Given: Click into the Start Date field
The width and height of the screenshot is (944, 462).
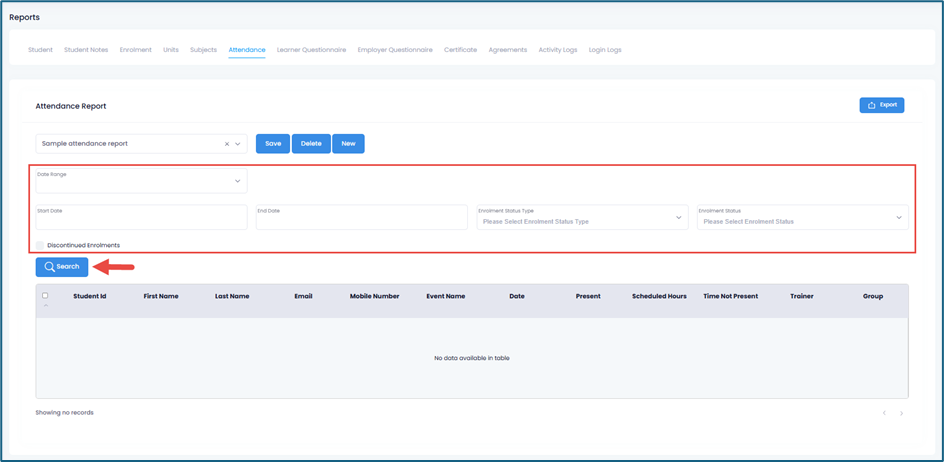Looking at the screenshot, I should pos(141,218).
